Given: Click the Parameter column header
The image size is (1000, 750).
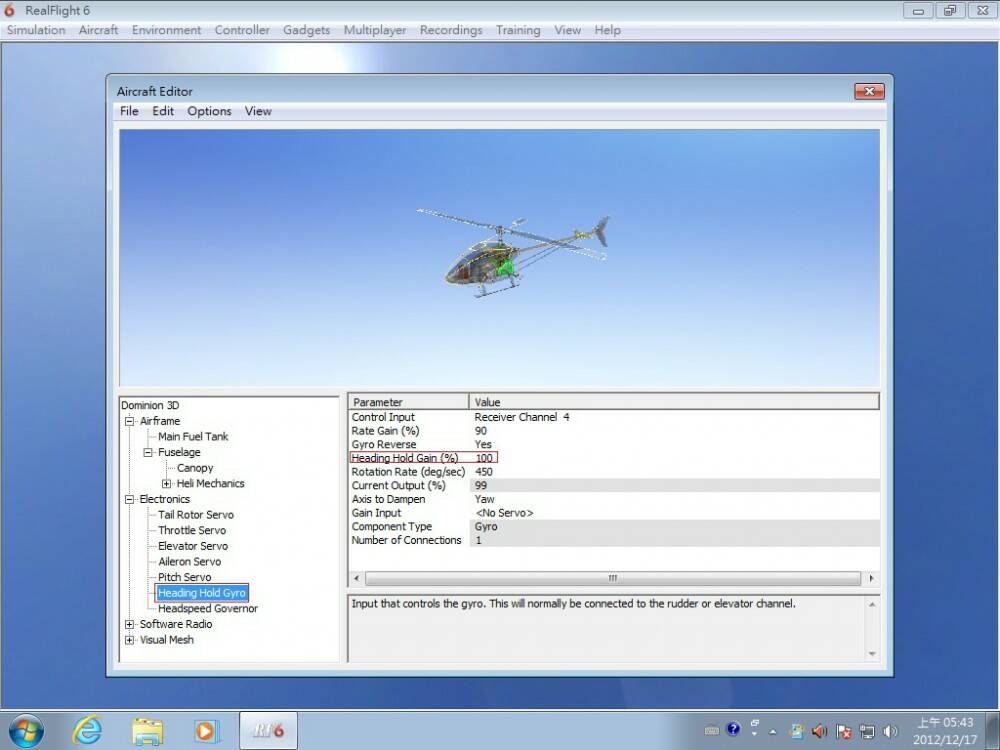Looking at the screenshot, I should click(409, 402).
